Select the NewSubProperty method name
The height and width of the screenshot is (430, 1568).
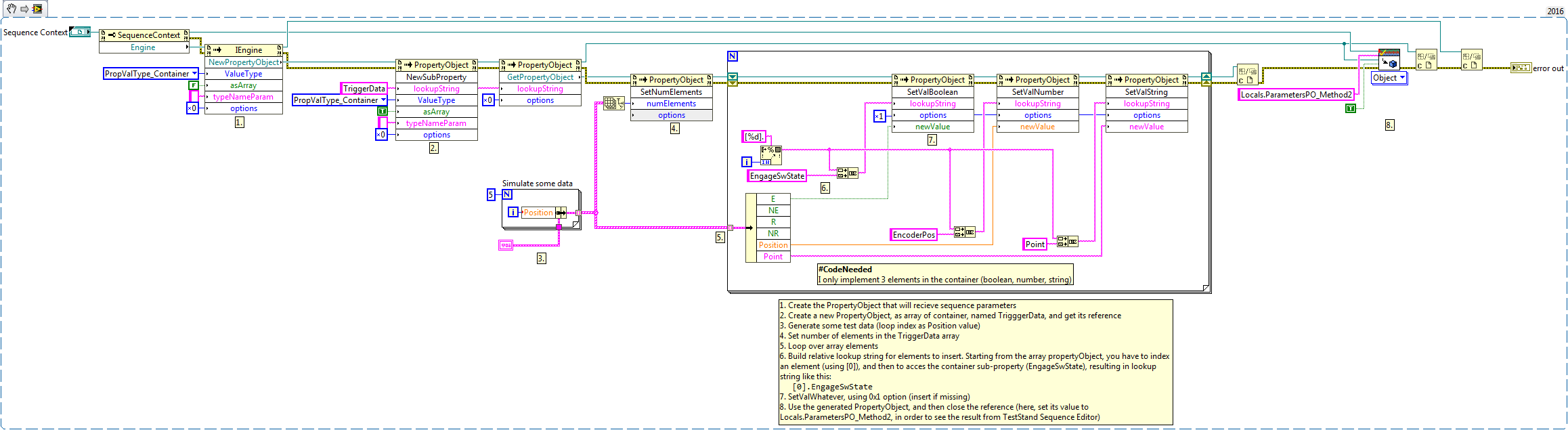pos(436,77)
